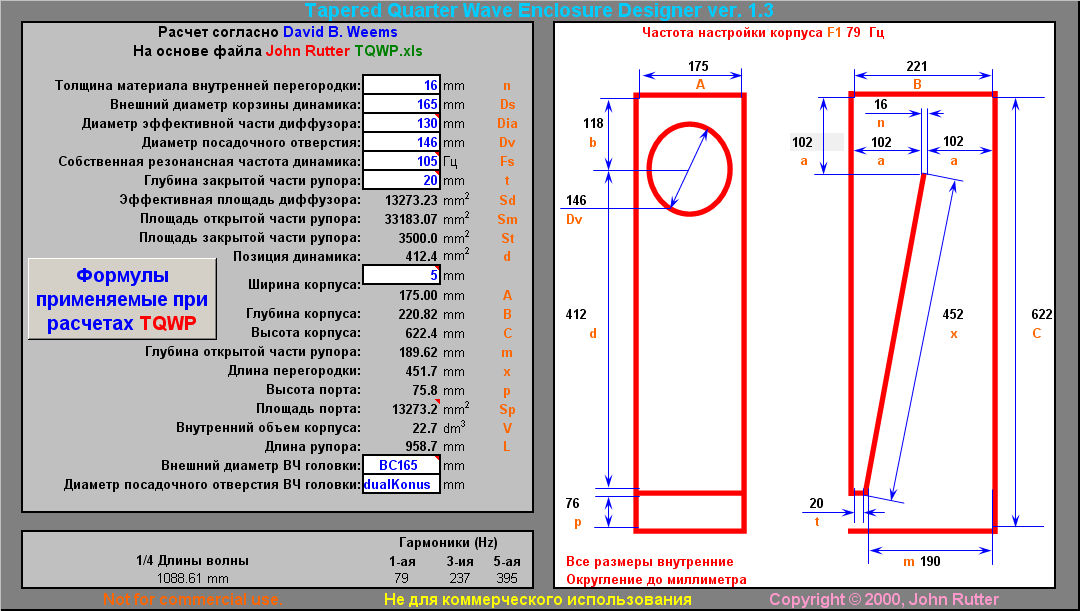Click the 221 depth dimension in side view
The image size is (1080, 611).
pos(917,66)
